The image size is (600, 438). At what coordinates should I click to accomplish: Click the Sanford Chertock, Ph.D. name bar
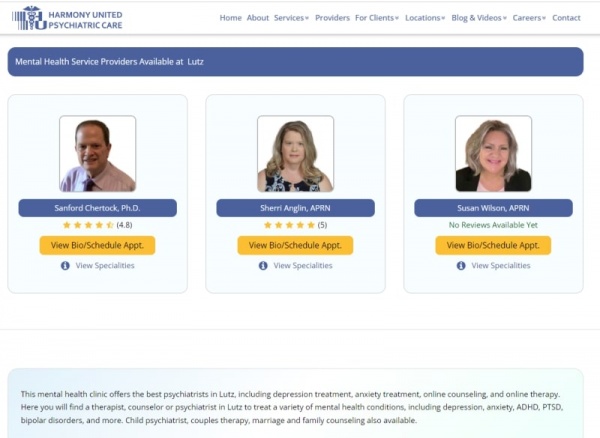point(98,208)
